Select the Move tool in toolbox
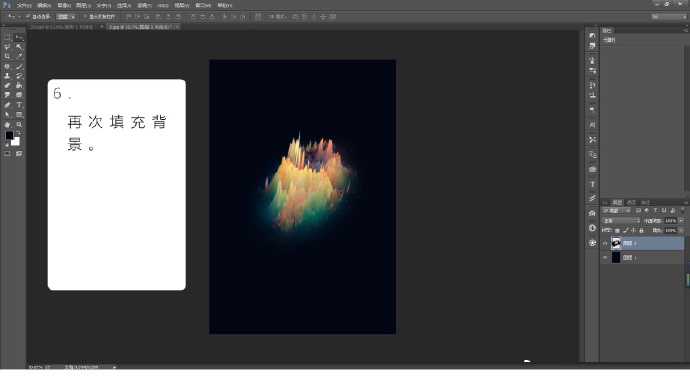The image size is (690, 388). (19, 37)
